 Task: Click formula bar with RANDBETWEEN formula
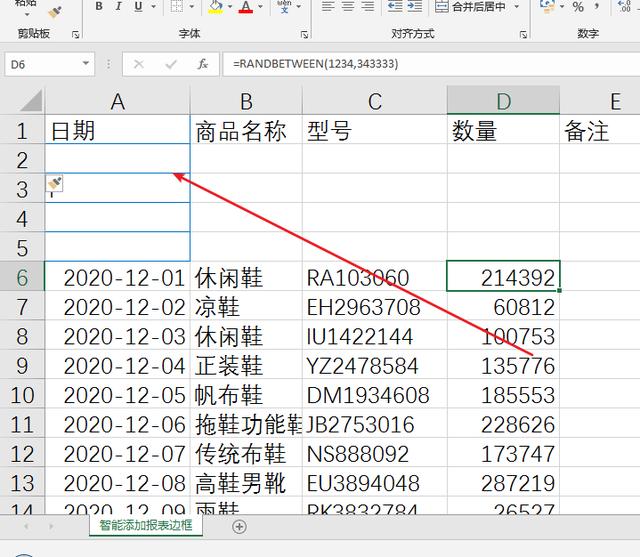pos(431,64)
